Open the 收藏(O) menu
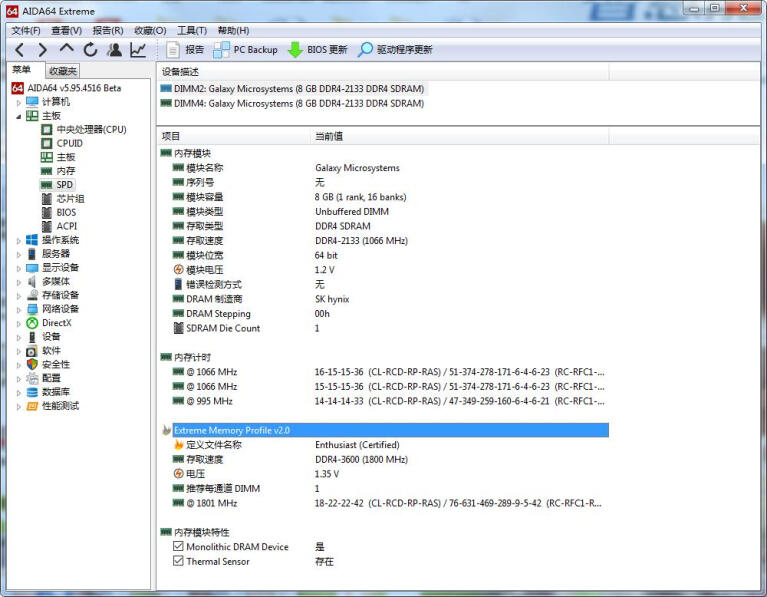Viewport: 767px width, 597px height. pos(150,30)
